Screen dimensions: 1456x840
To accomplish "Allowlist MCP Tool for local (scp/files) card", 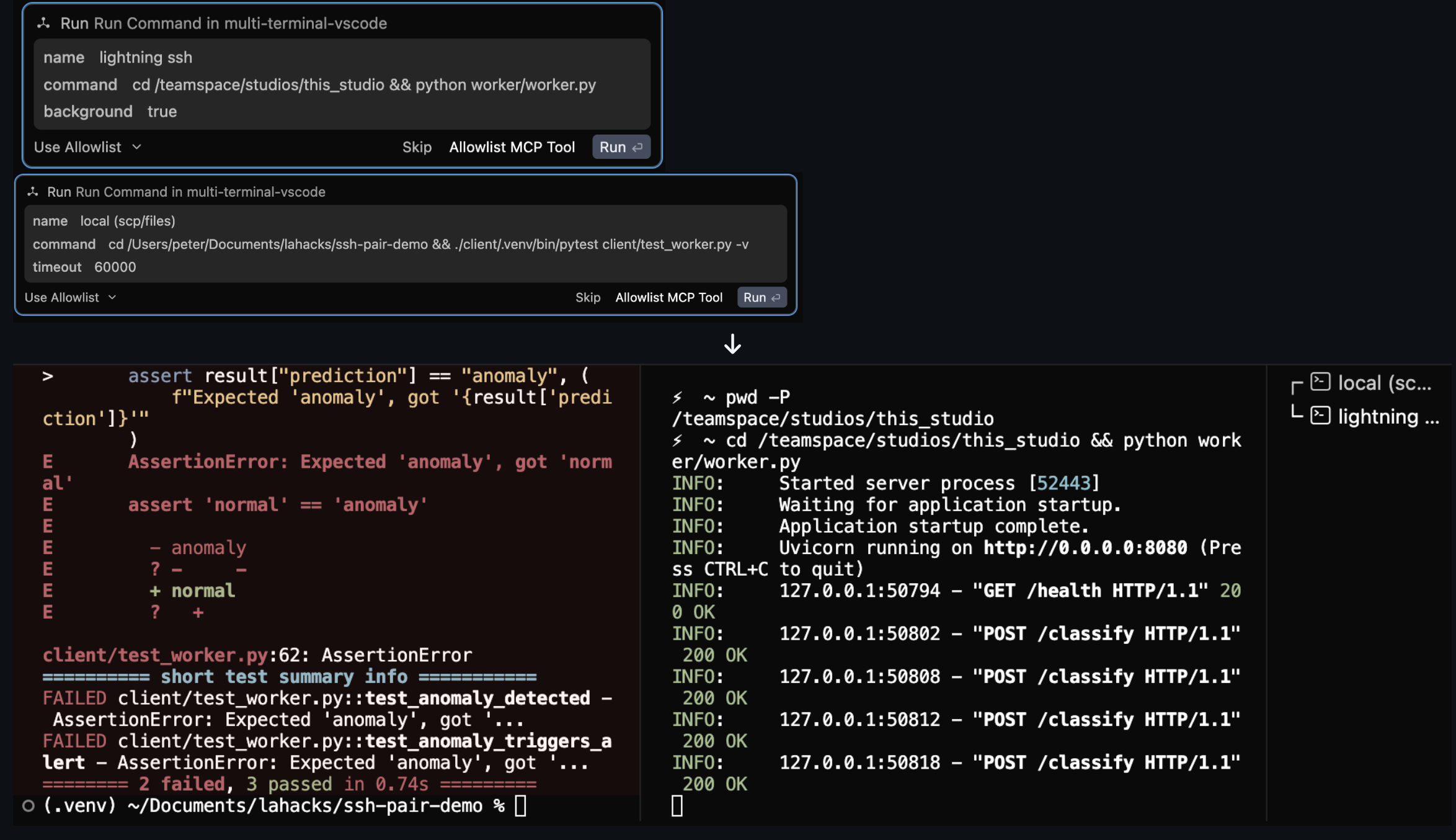I will click(668, 298).
